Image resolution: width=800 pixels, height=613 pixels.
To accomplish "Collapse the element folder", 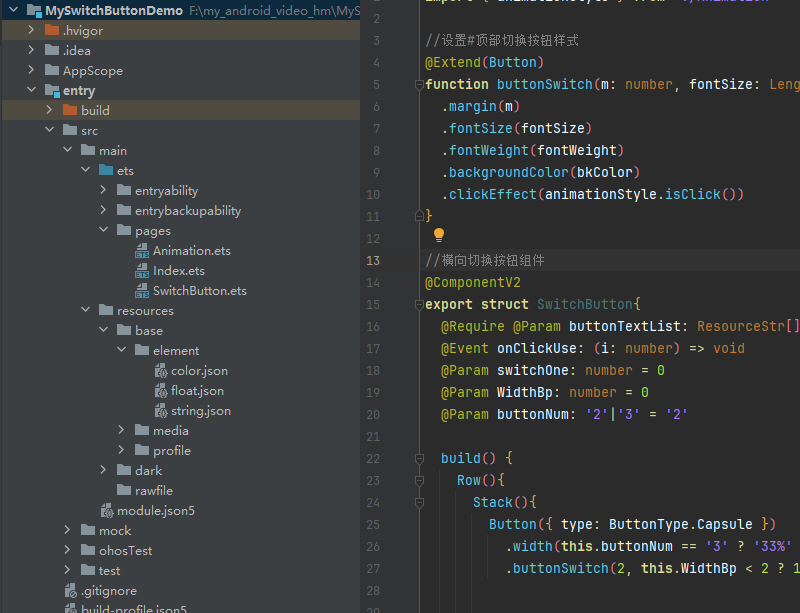I will (x=121, y=350).
